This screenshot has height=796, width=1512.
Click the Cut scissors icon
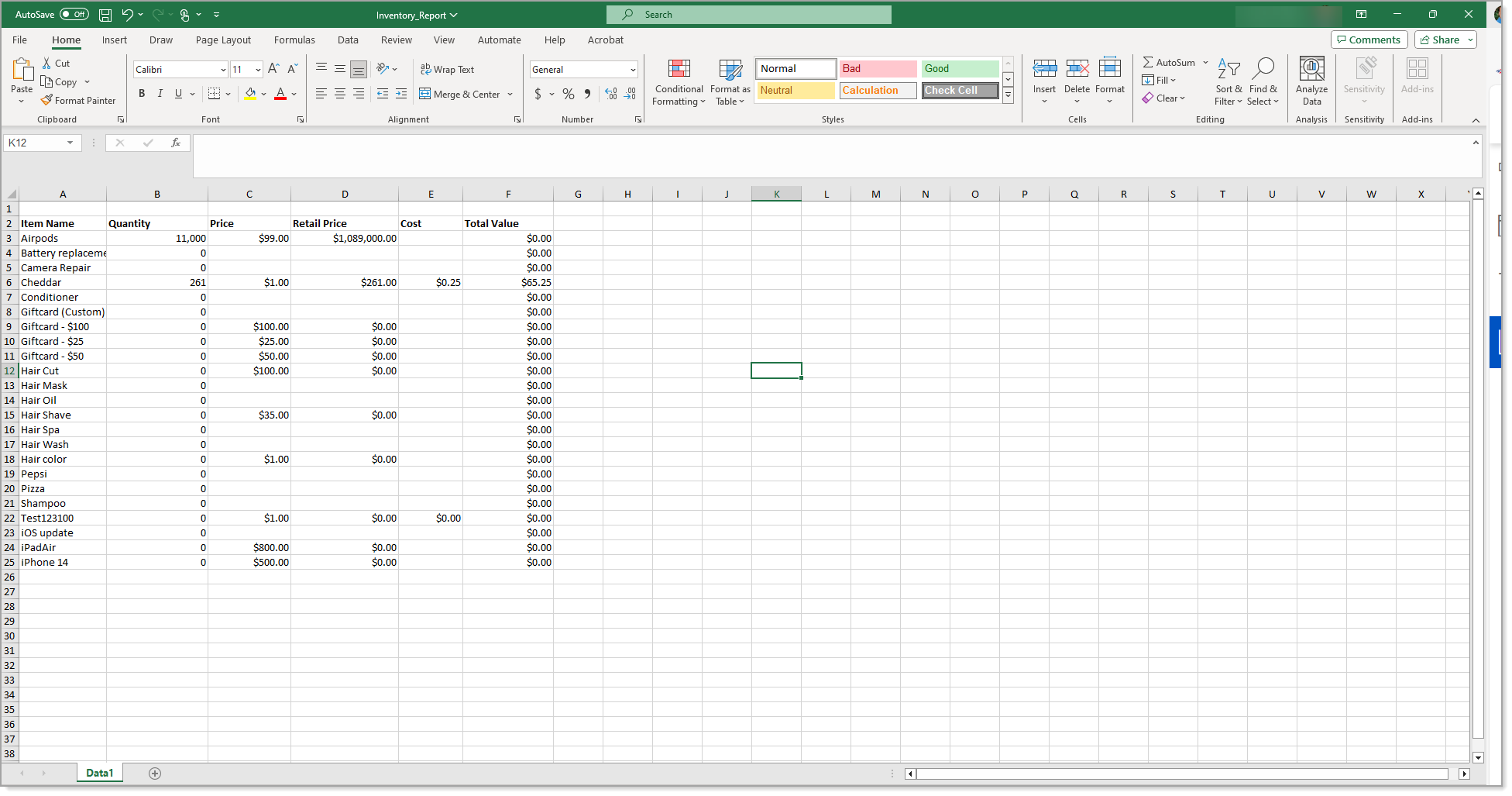tap(47, 64)
